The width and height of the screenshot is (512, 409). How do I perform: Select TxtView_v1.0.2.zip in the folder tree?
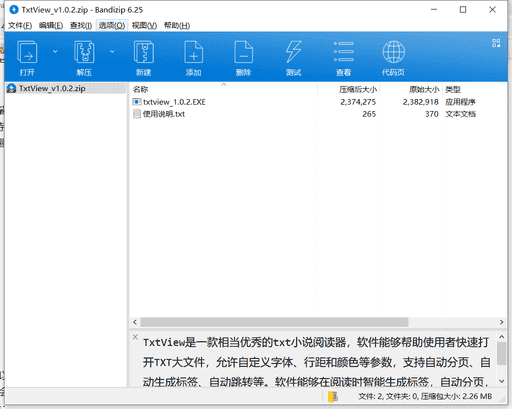coord(52,88)
